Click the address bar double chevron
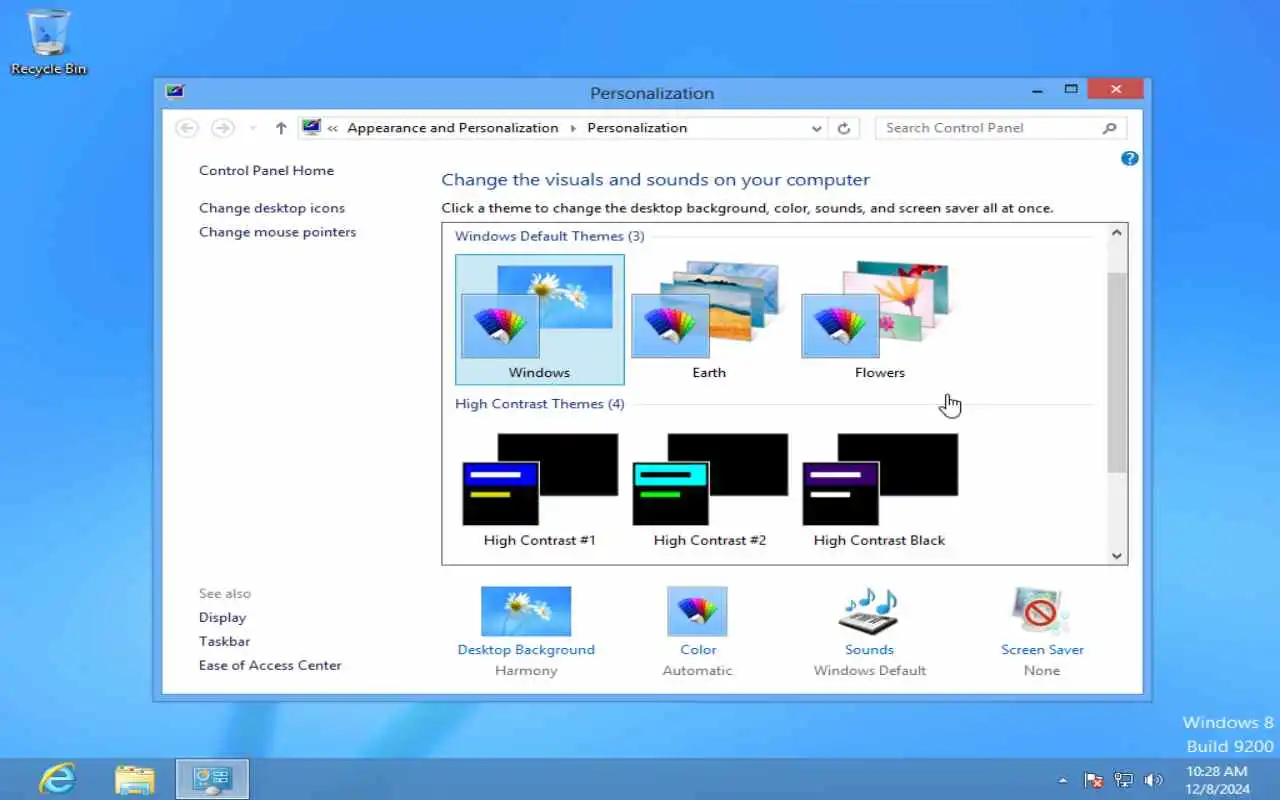 (333, 128)
